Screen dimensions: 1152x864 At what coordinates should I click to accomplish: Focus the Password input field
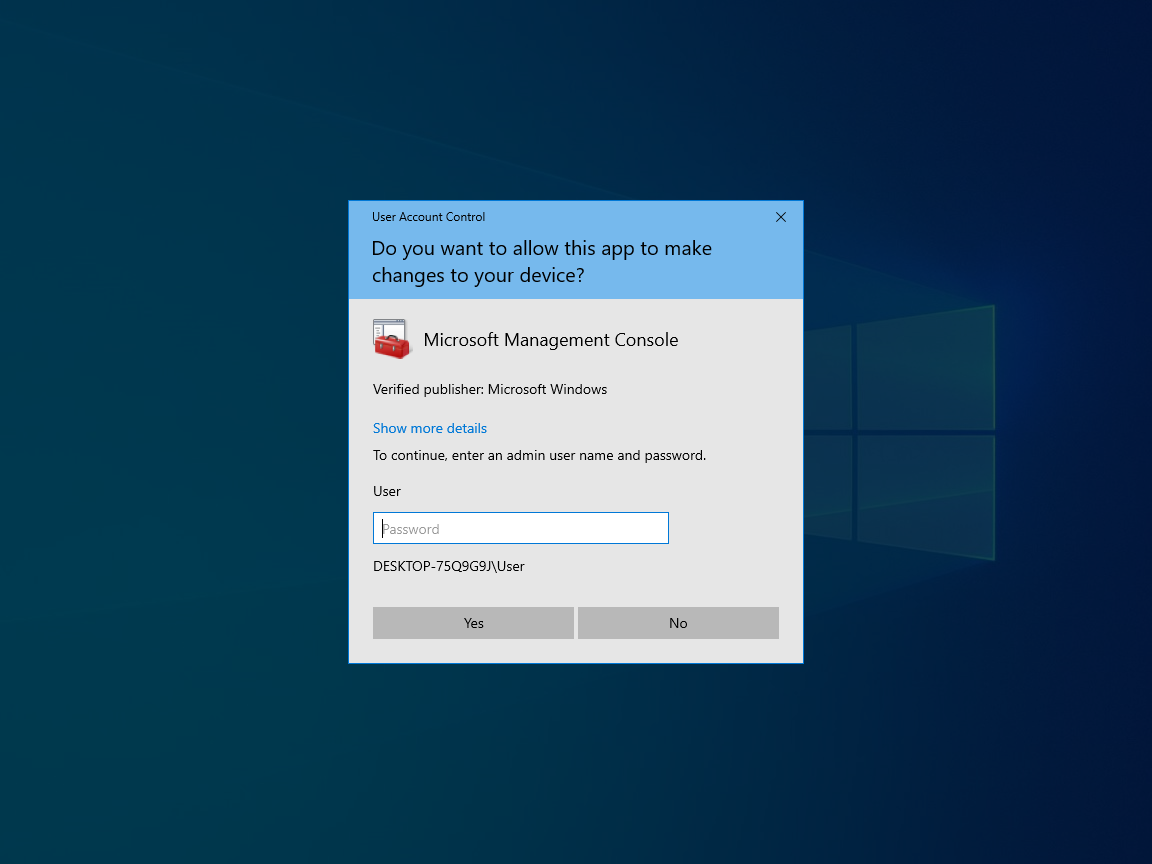[x=521, y=528]
